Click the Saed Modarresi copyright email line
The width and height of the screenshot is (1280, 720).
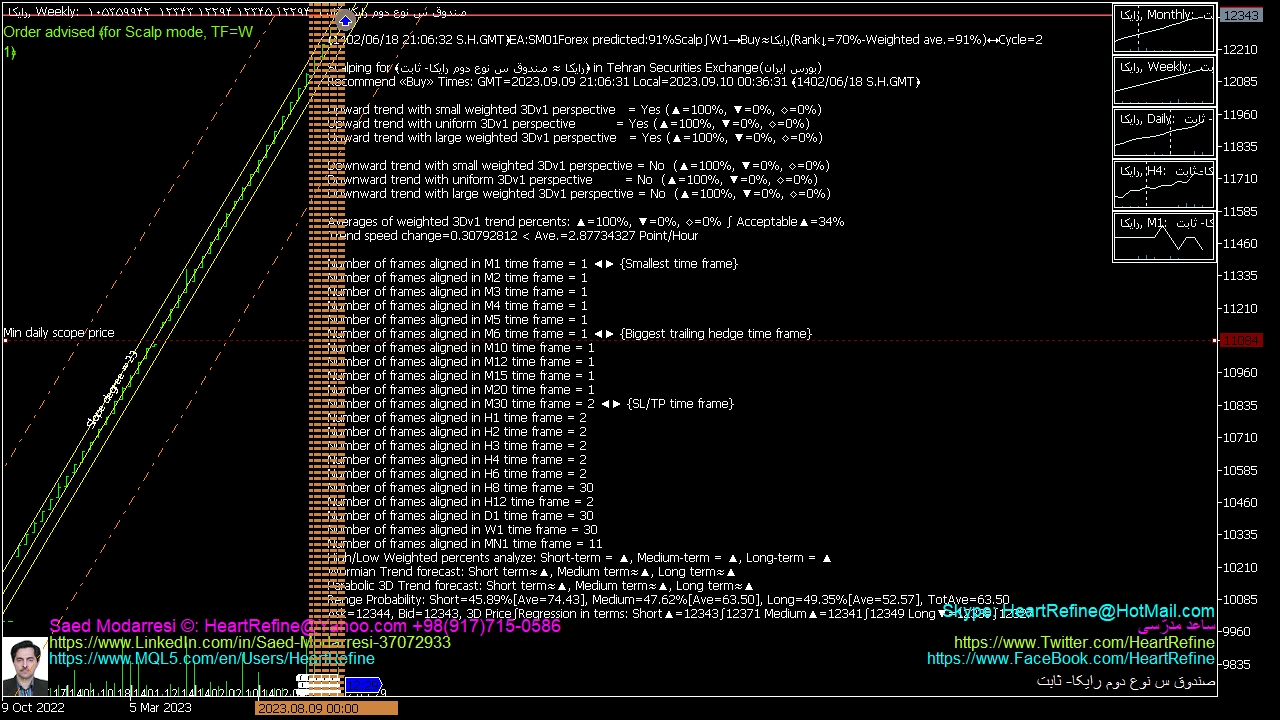(x=304, y=626)
